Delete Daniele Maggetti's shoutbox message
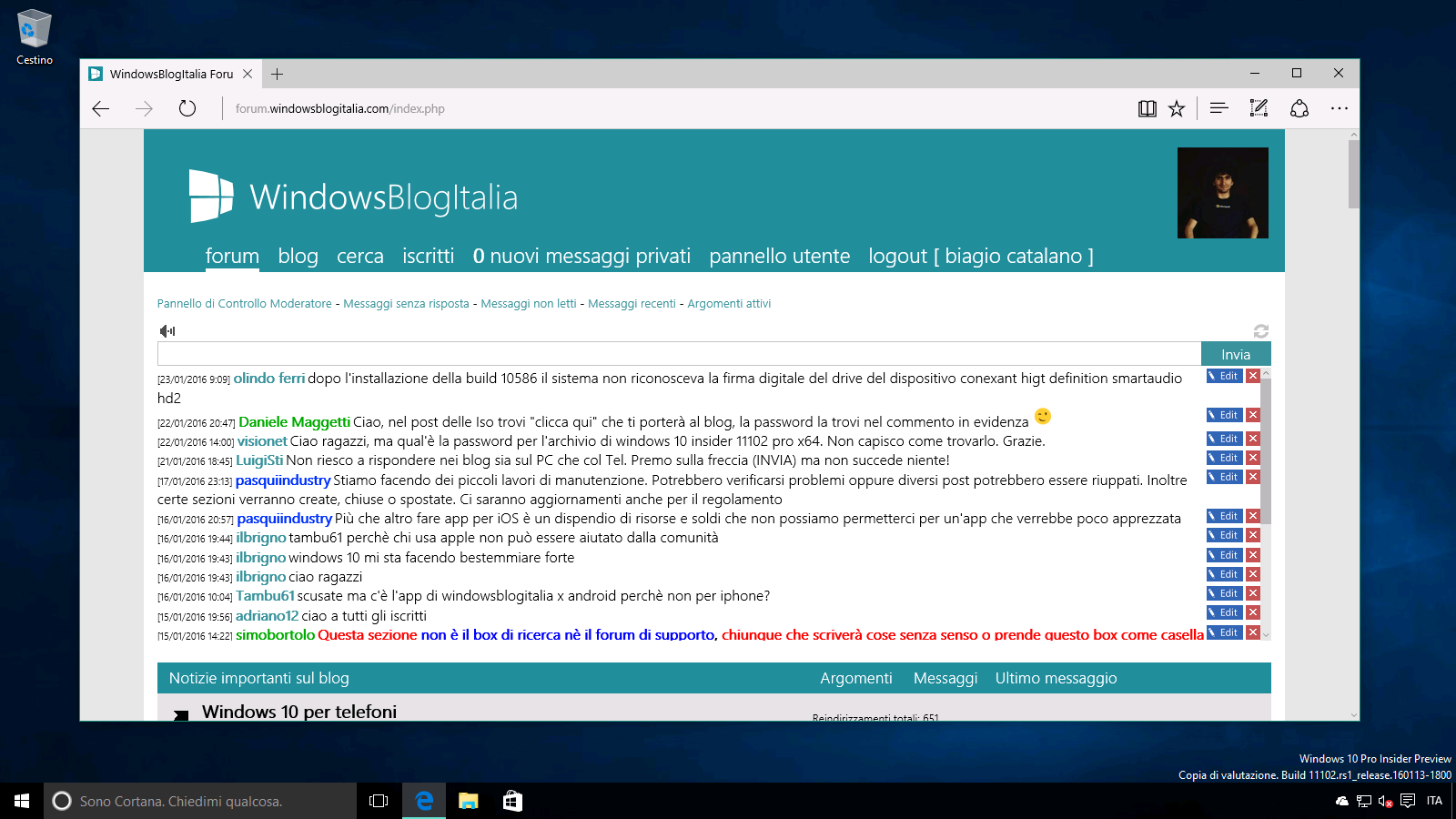 coord(1253,415)
